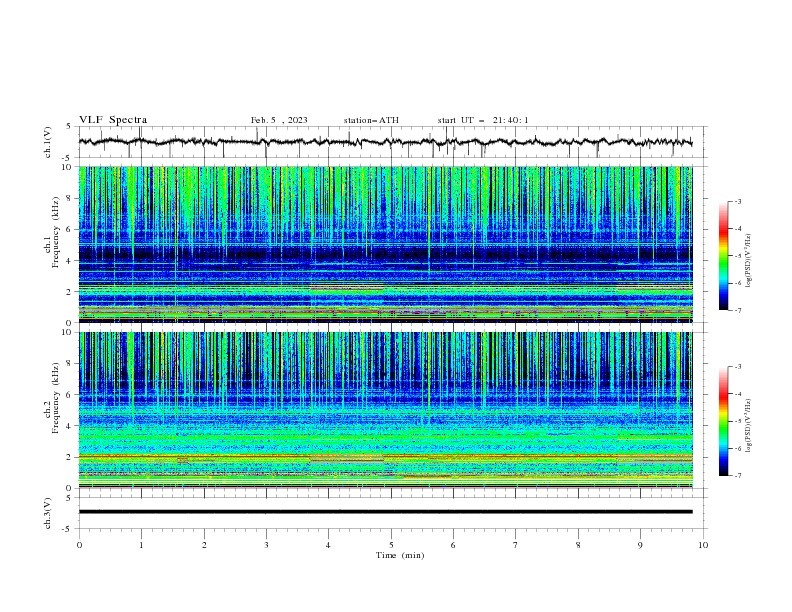
Task: Click the log(PSD) label of ch.2 color bar
Action: pyautogui.click(x=749, y=426)
